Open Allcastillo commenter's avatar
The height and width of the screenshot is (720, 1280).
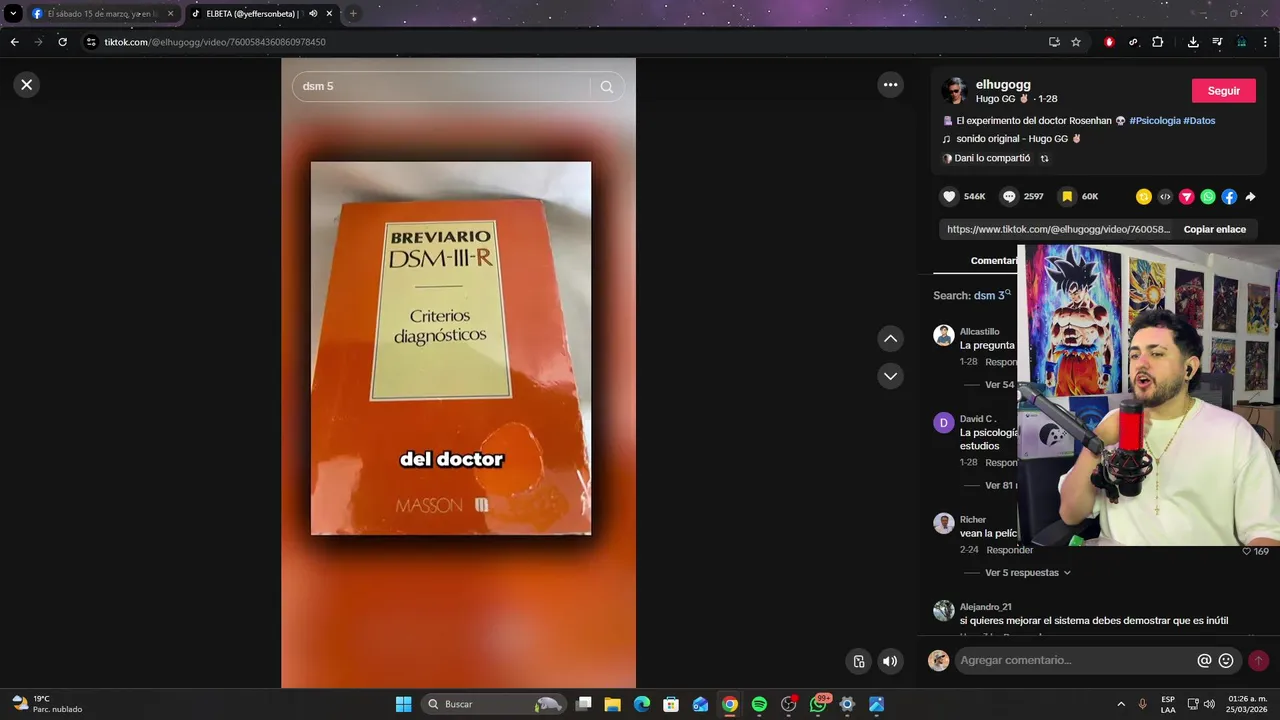(x=944, y=336)
